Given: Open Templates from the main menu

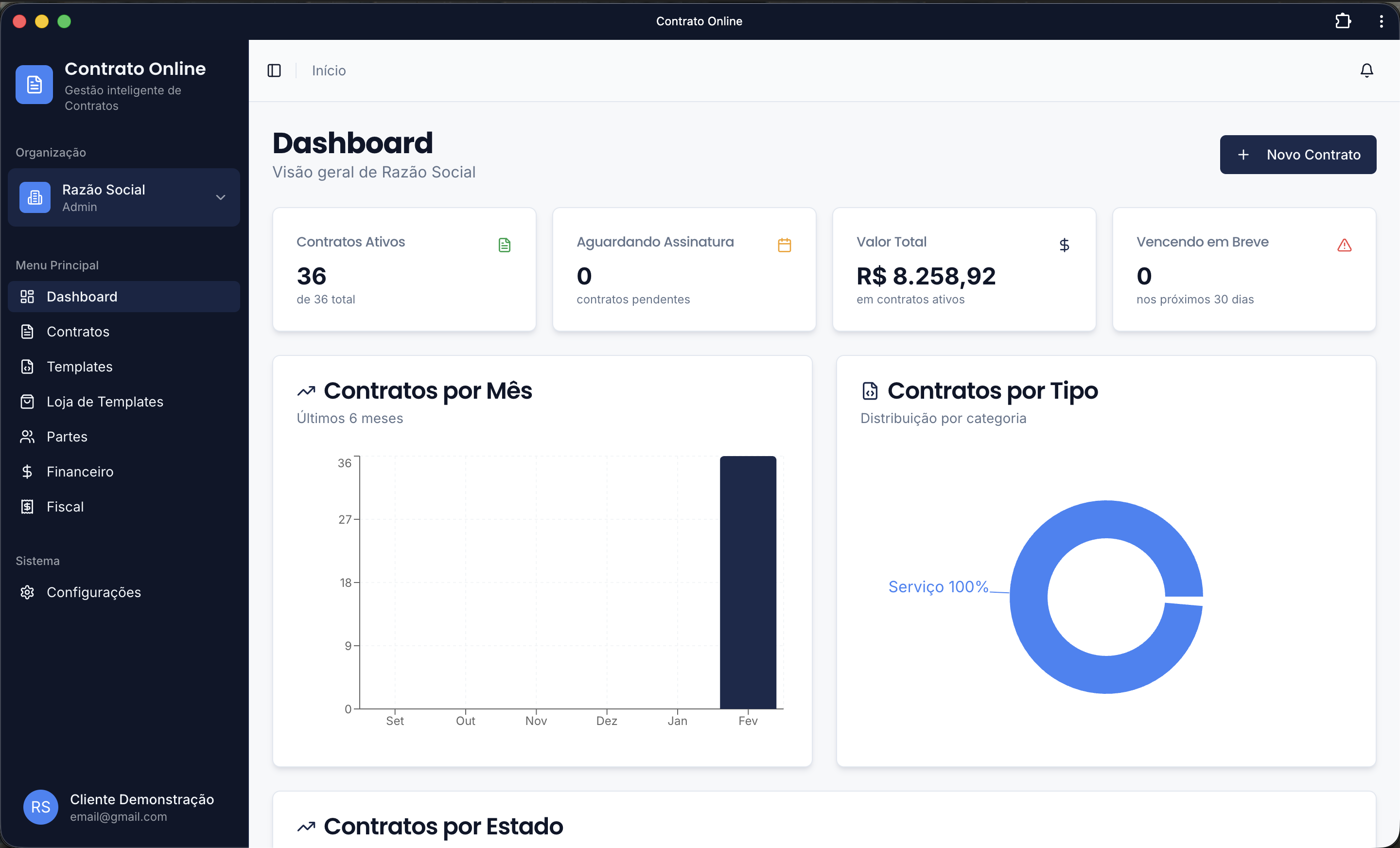Looking at the screenshot, I should [x=124, y=367].
